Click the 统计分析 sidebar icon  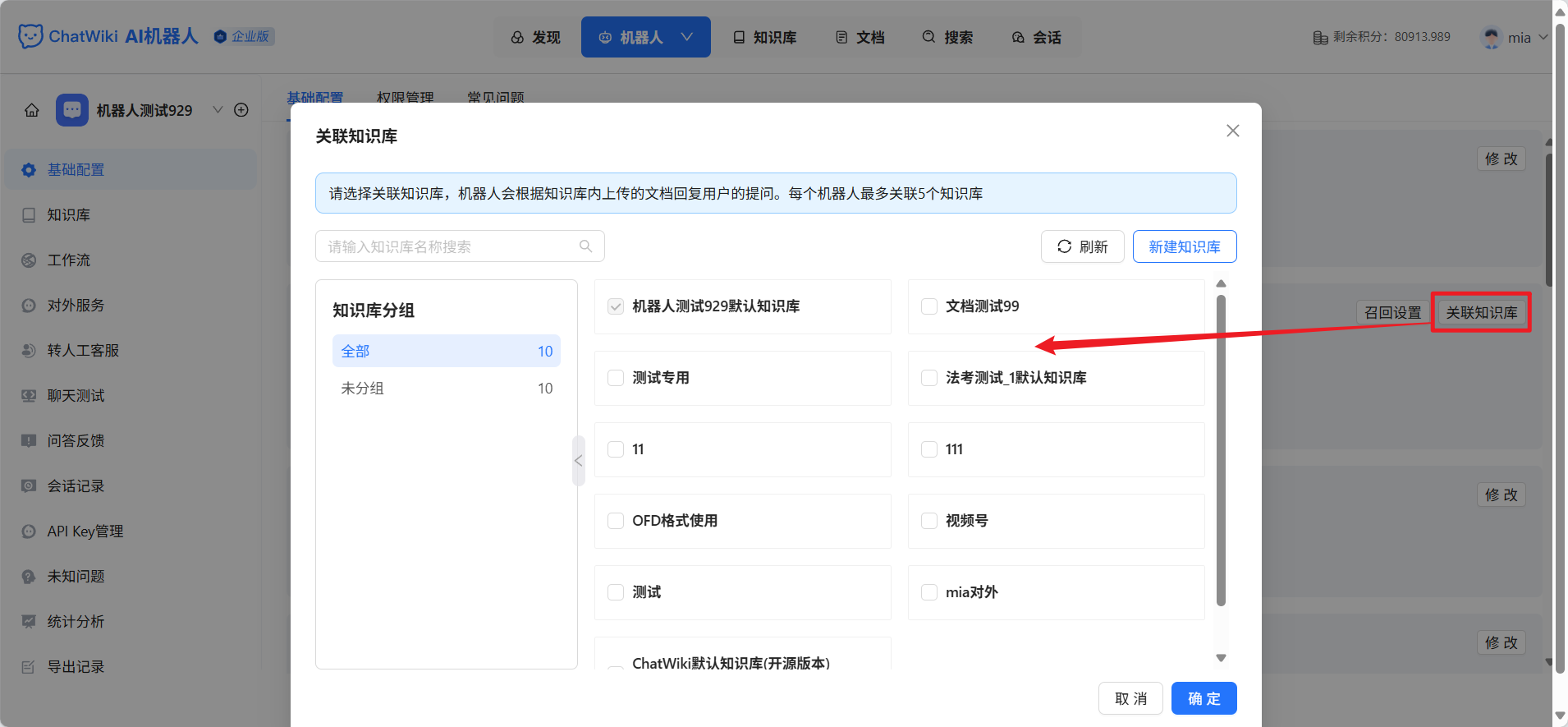click(x=29, y=622)
